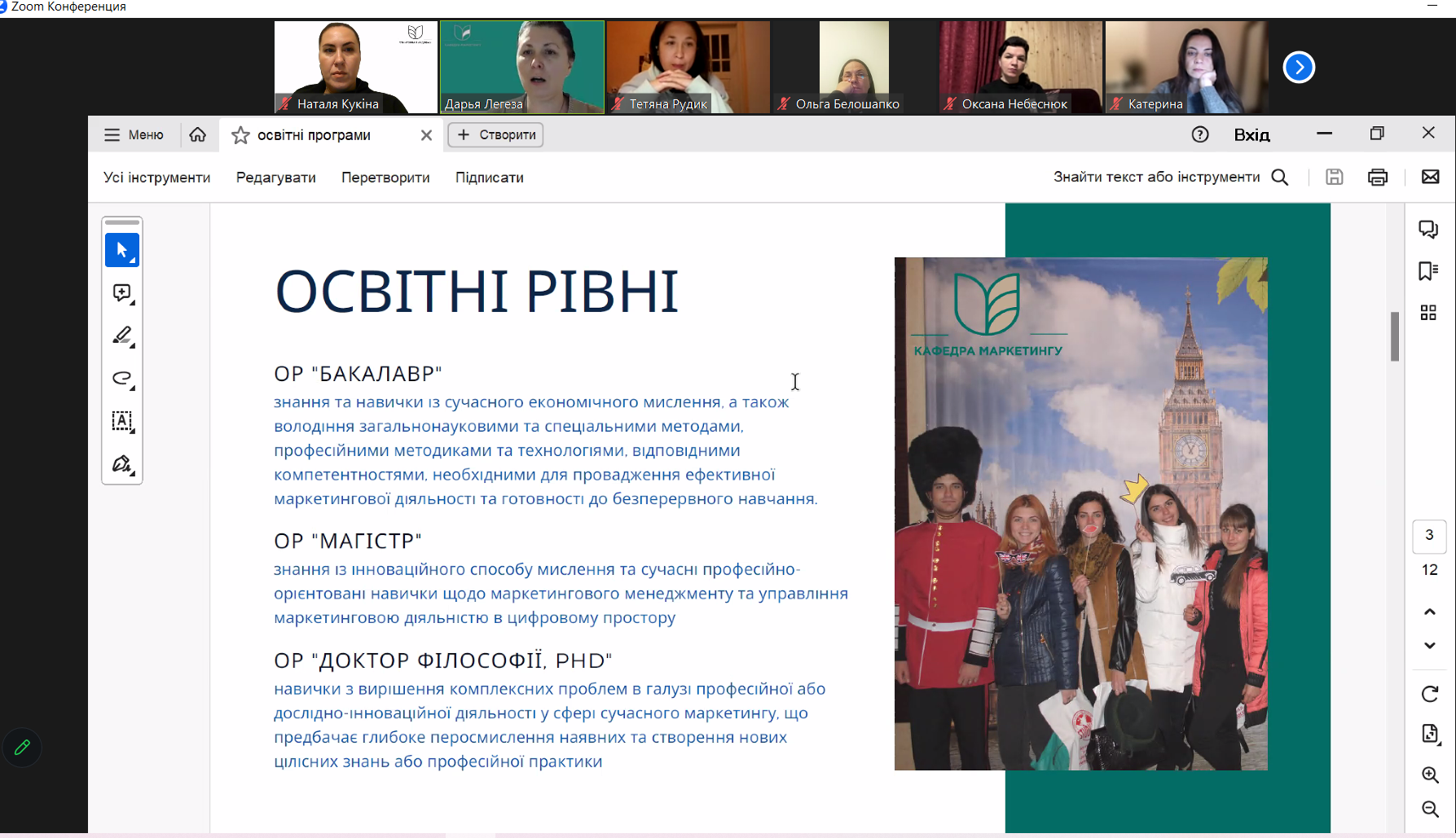Click the Вхід sign-in button
The width and height of the screenshot is (1456, 838).
point(1251,135)
